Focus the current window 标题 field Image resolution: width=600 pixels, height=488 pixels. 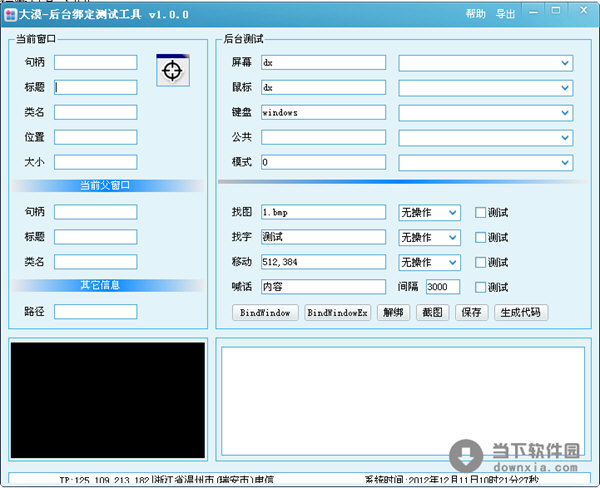[96, 87]
